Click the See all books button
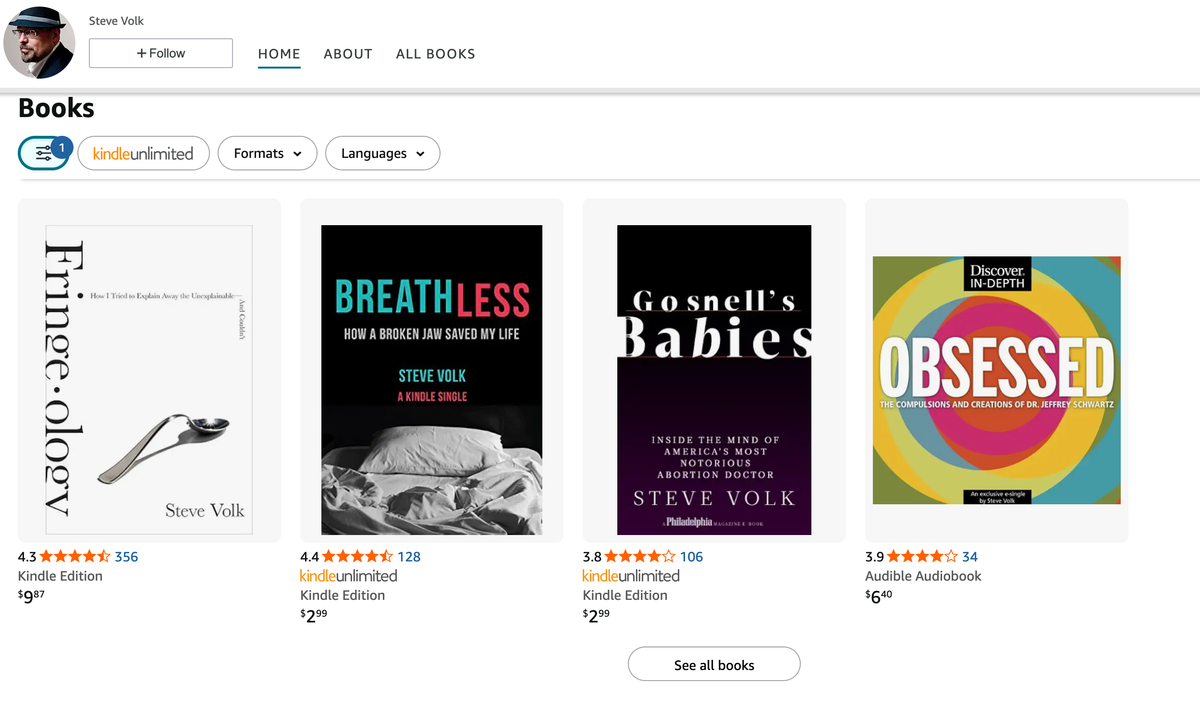 [x=714, y=664]
